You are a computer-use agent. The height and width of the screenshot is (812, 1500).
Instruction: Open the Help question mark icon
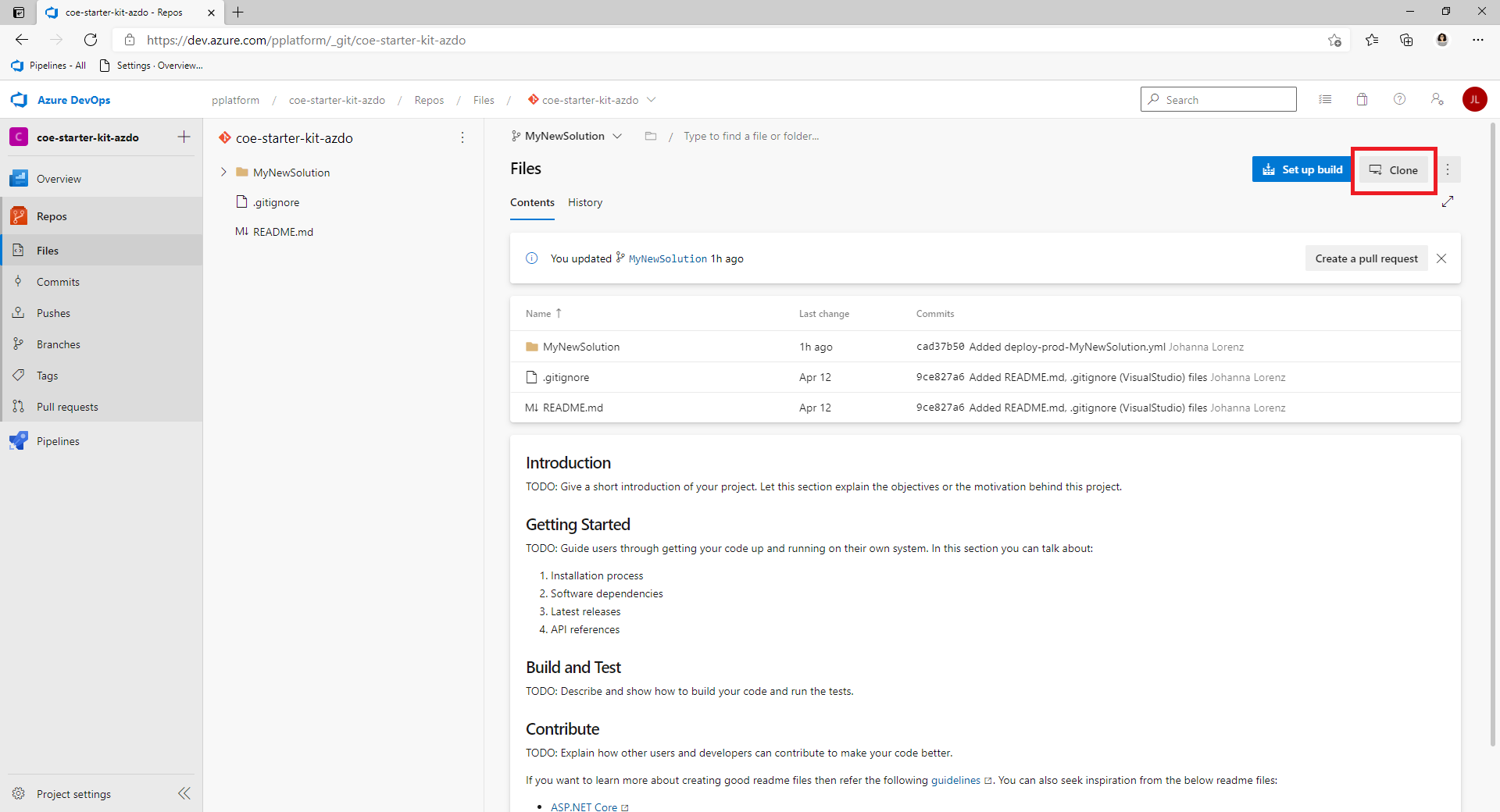(1399, 99)
